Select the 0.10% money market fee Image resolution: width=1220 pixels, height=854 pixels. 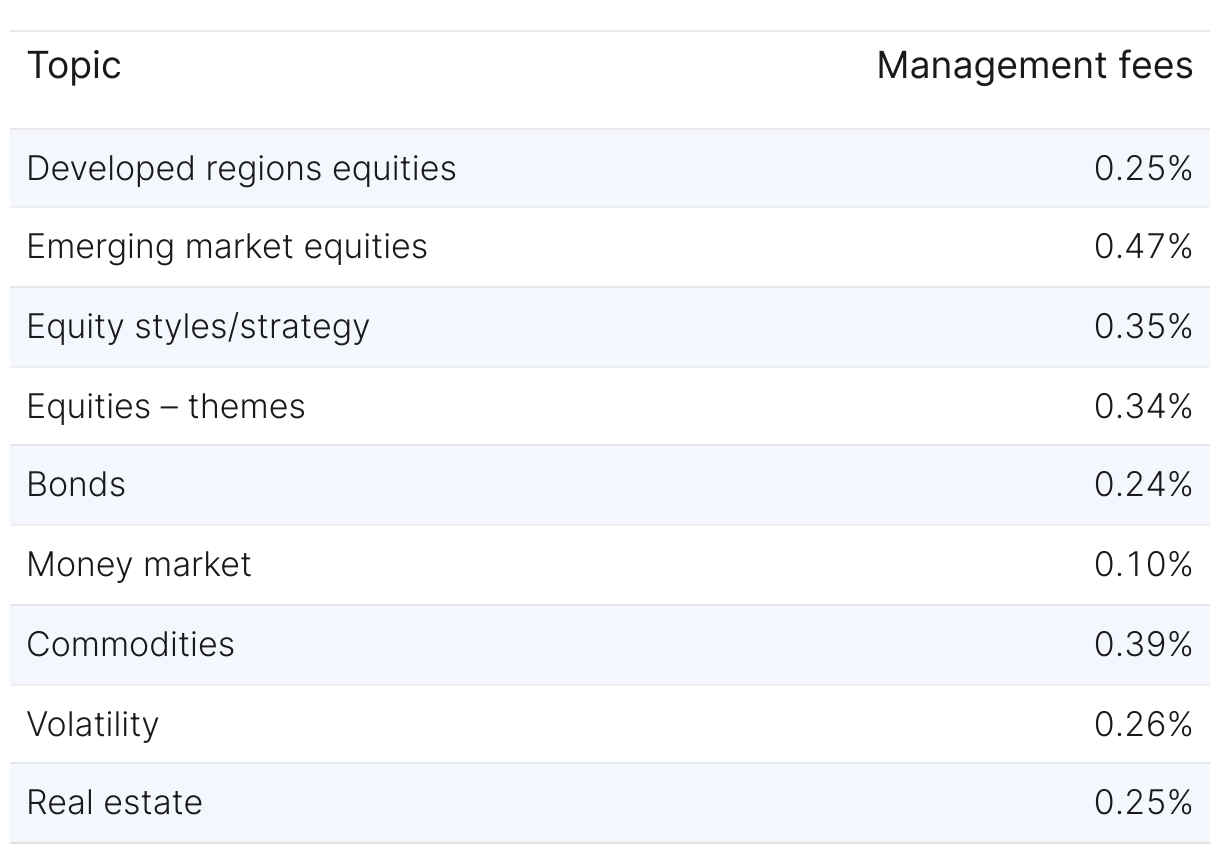(1143, 565)
